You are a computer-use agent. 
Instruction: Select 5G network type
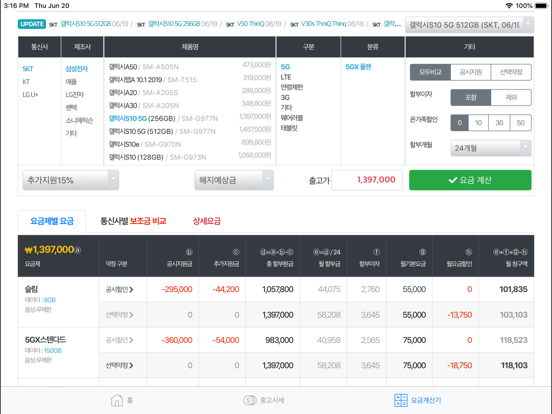pos(285,67)
